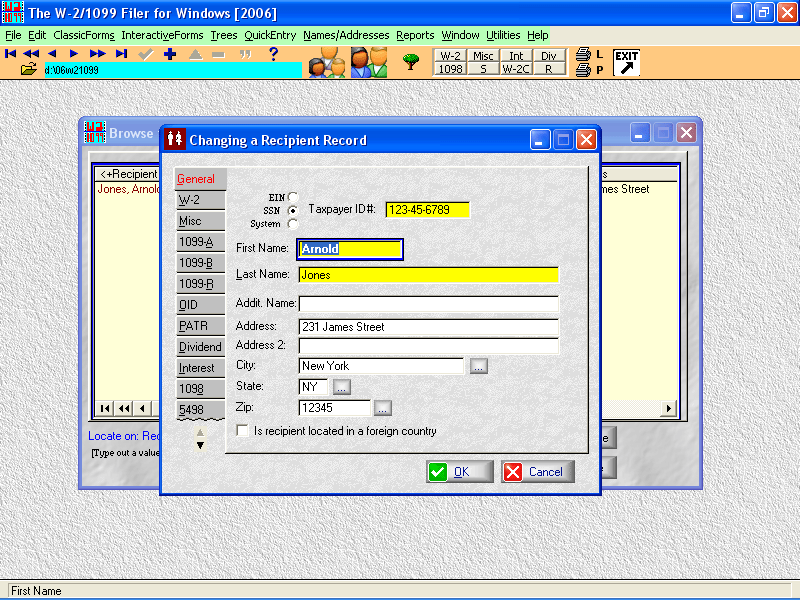Switch to the Dividend tab
The width and height of the screenshot is (800, 600).
(x=200, y=346)
